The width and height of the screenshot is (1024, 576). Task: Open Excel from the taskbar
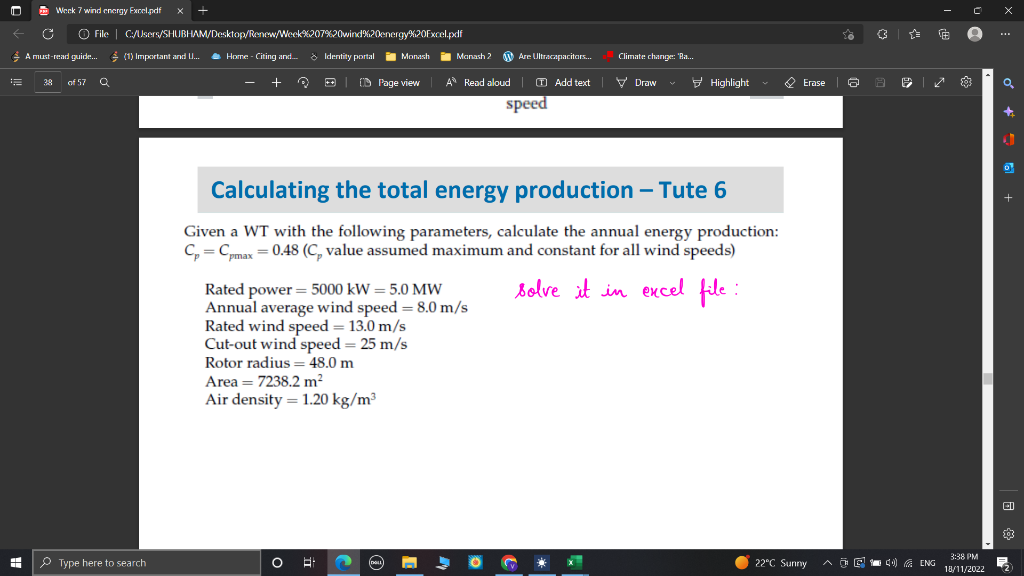(573, 562)
